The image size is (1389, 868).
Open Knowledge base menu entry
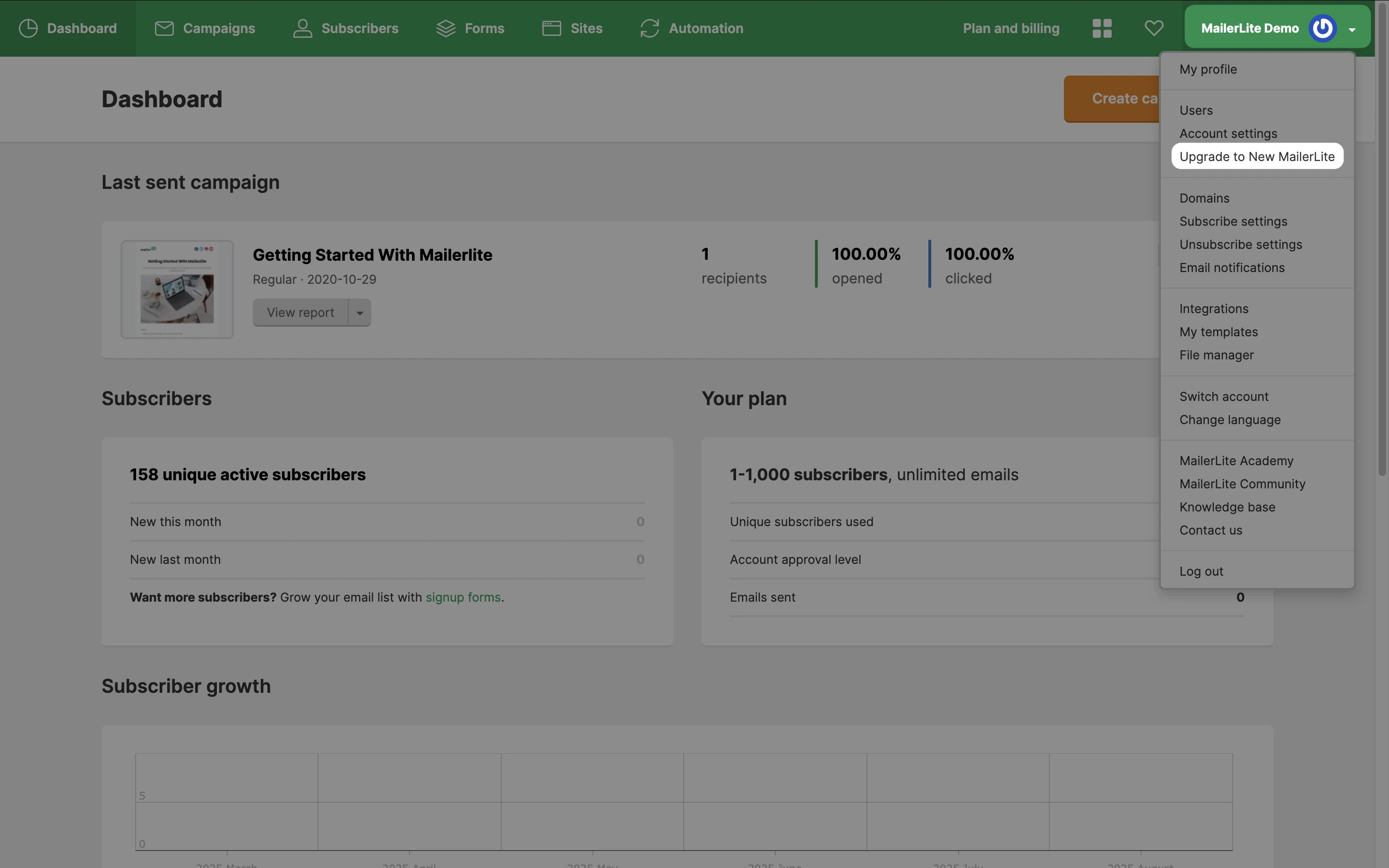pyautogui.click(x=1226, y=508)
